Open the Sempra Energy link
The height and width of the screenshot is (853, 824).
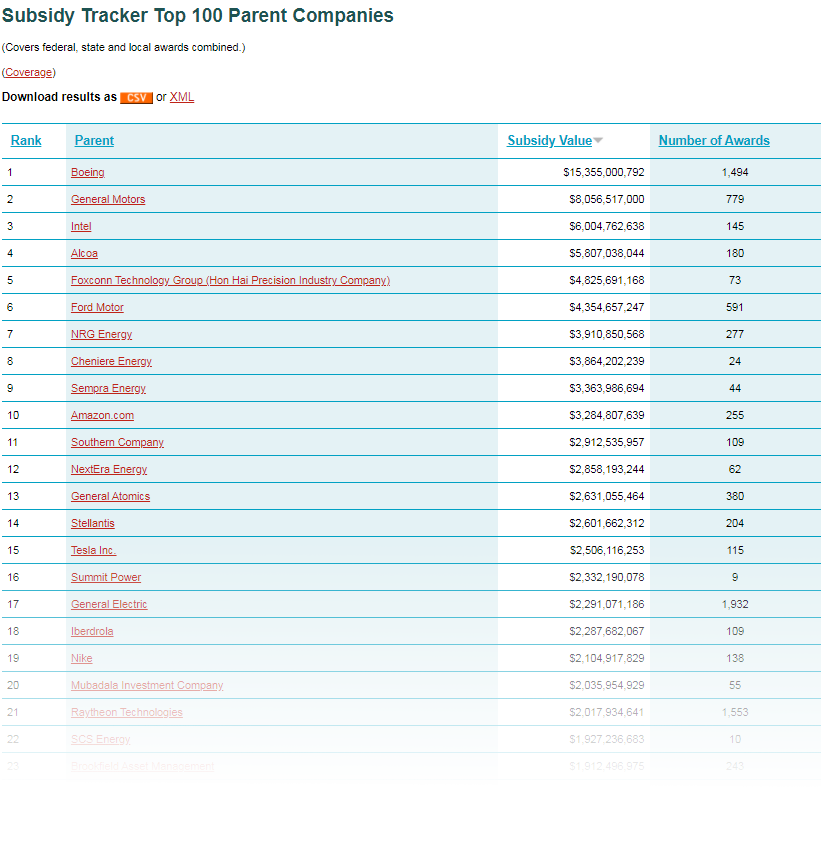tap(108, 388)
